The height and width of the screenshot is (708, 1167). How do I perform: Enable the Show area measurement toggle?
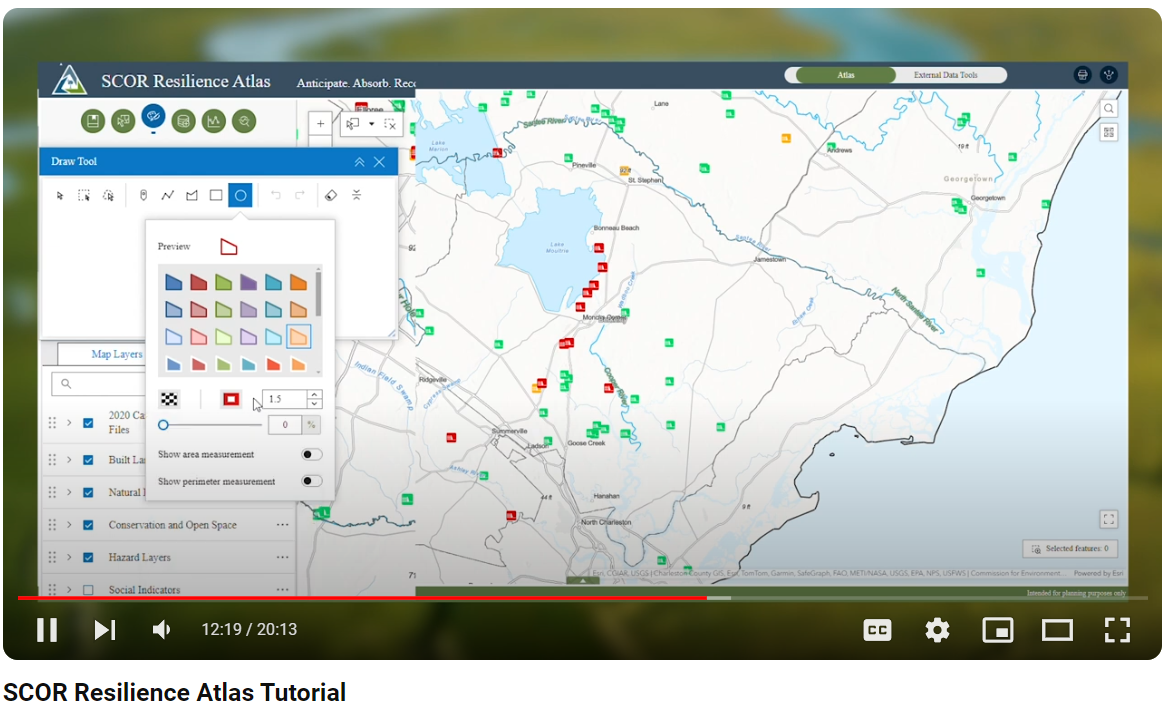tap(311, 453)
